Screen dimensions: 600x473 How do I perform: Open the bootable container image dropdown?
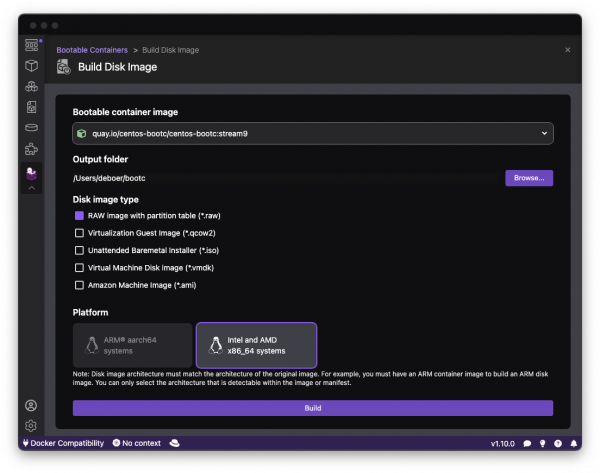[x=313, y=134]
